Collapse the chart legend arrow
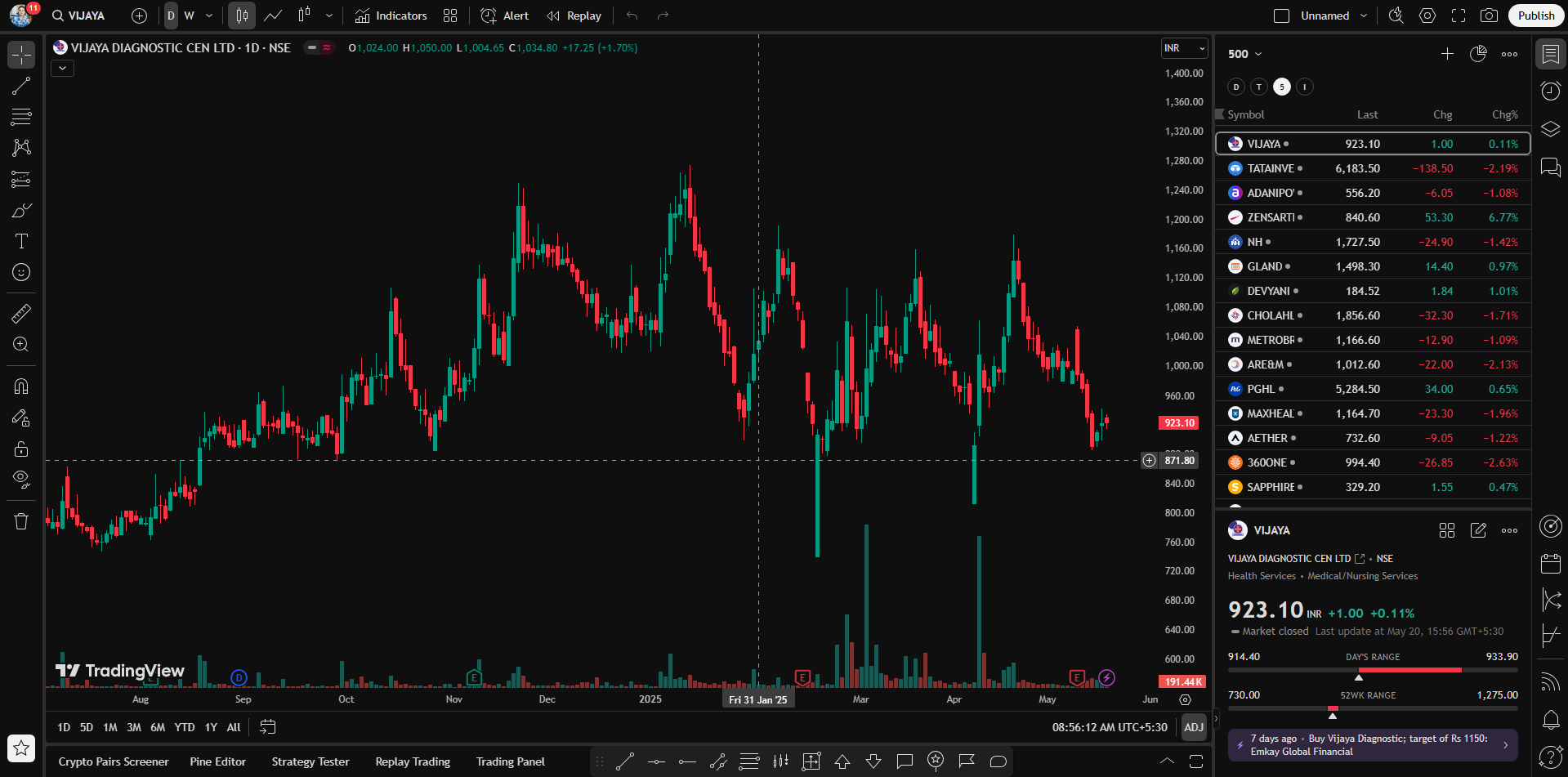1568x777 pixels. pyautogui.click(x=63, y=69)
